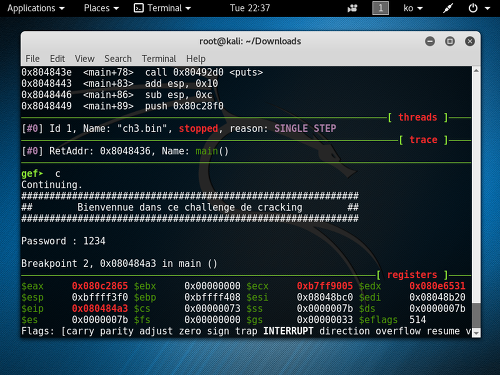
Task: Open the Places menu in the top bar
Action: pyautogui.click(x=101, y=8)
